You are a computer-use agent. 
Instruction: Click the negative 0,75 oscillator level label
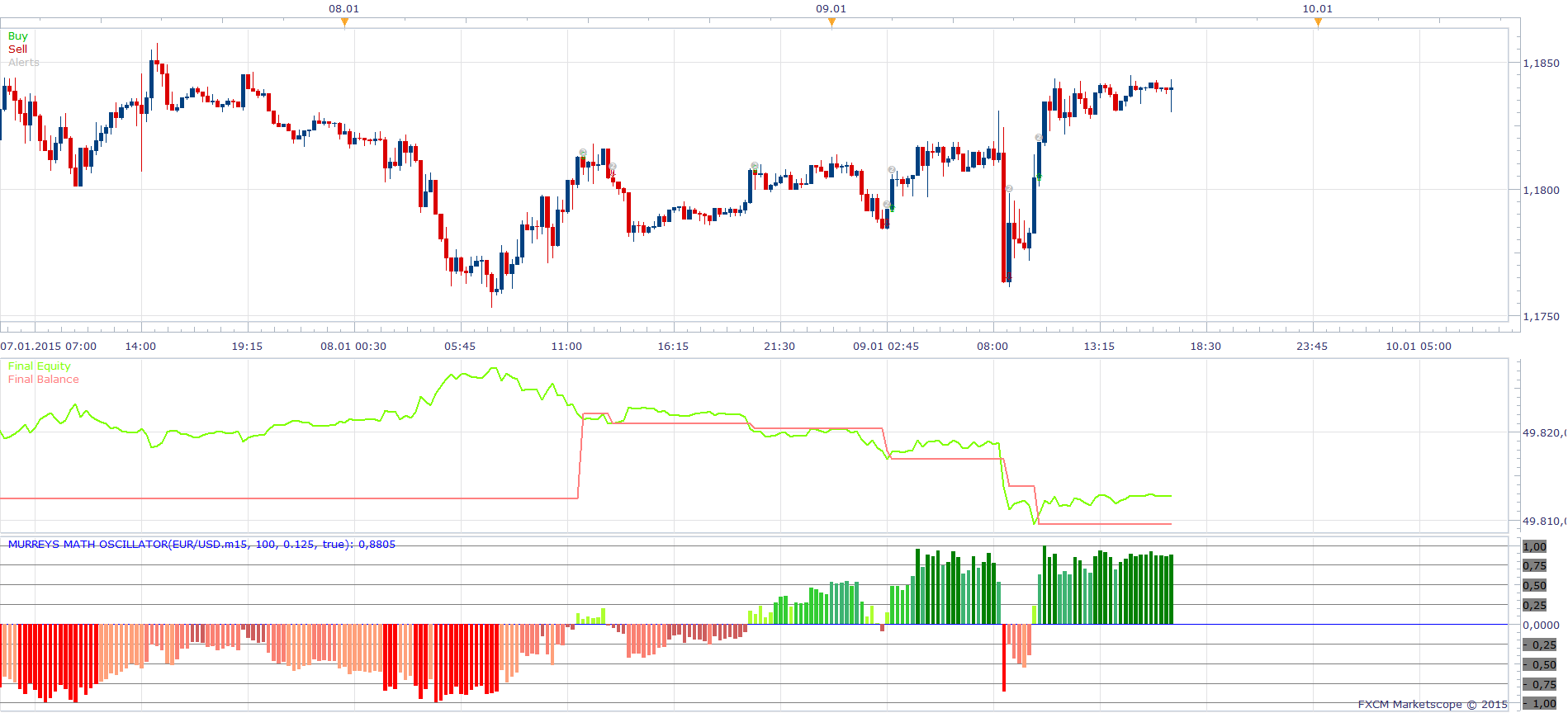click(x=1540, y=685)
